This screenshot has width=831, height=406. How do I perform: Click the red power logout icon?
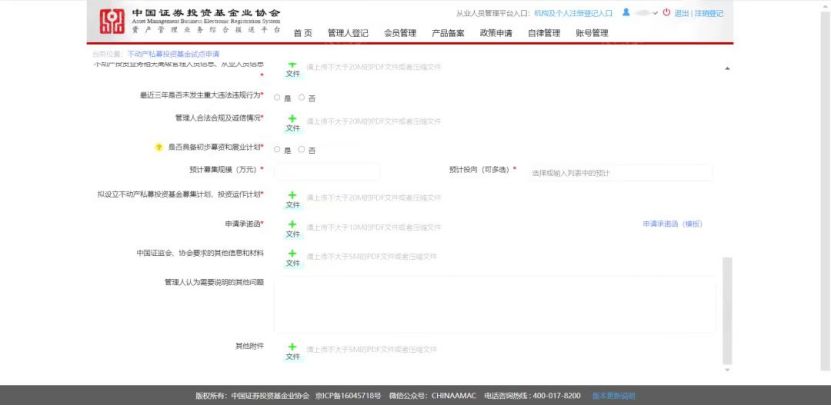coord(667,12)
